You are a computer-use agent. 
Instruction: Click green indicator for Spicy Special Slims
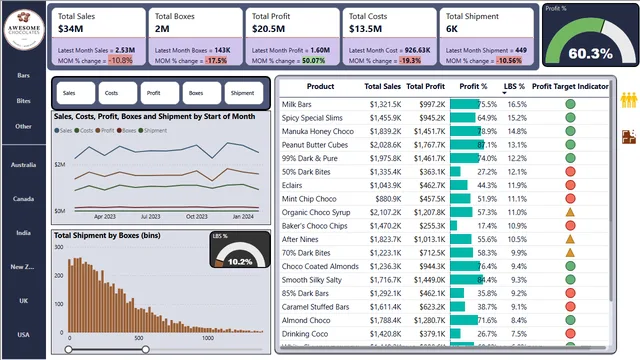coord(570,118)
